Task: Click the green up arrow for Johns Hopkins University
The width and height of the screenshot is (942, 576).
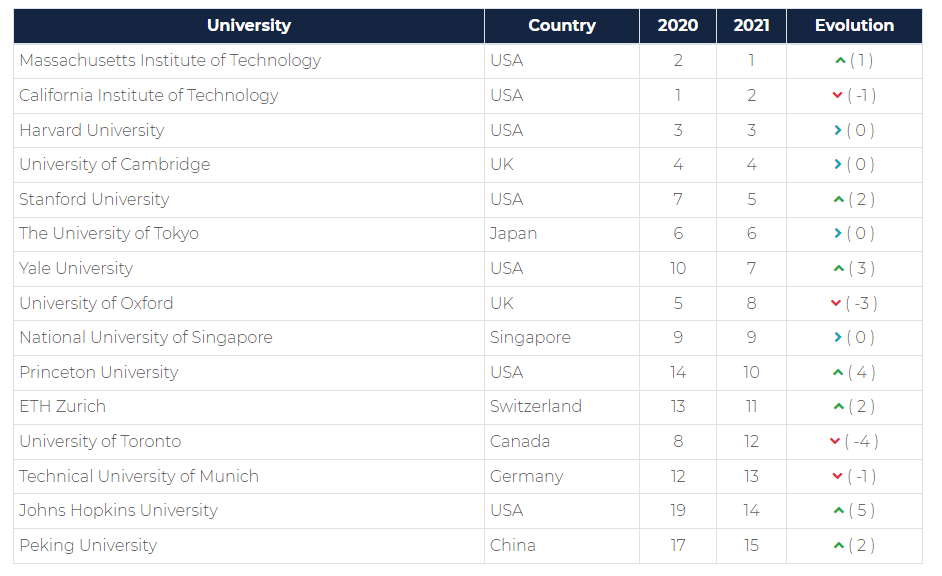Action: [839, 511]
